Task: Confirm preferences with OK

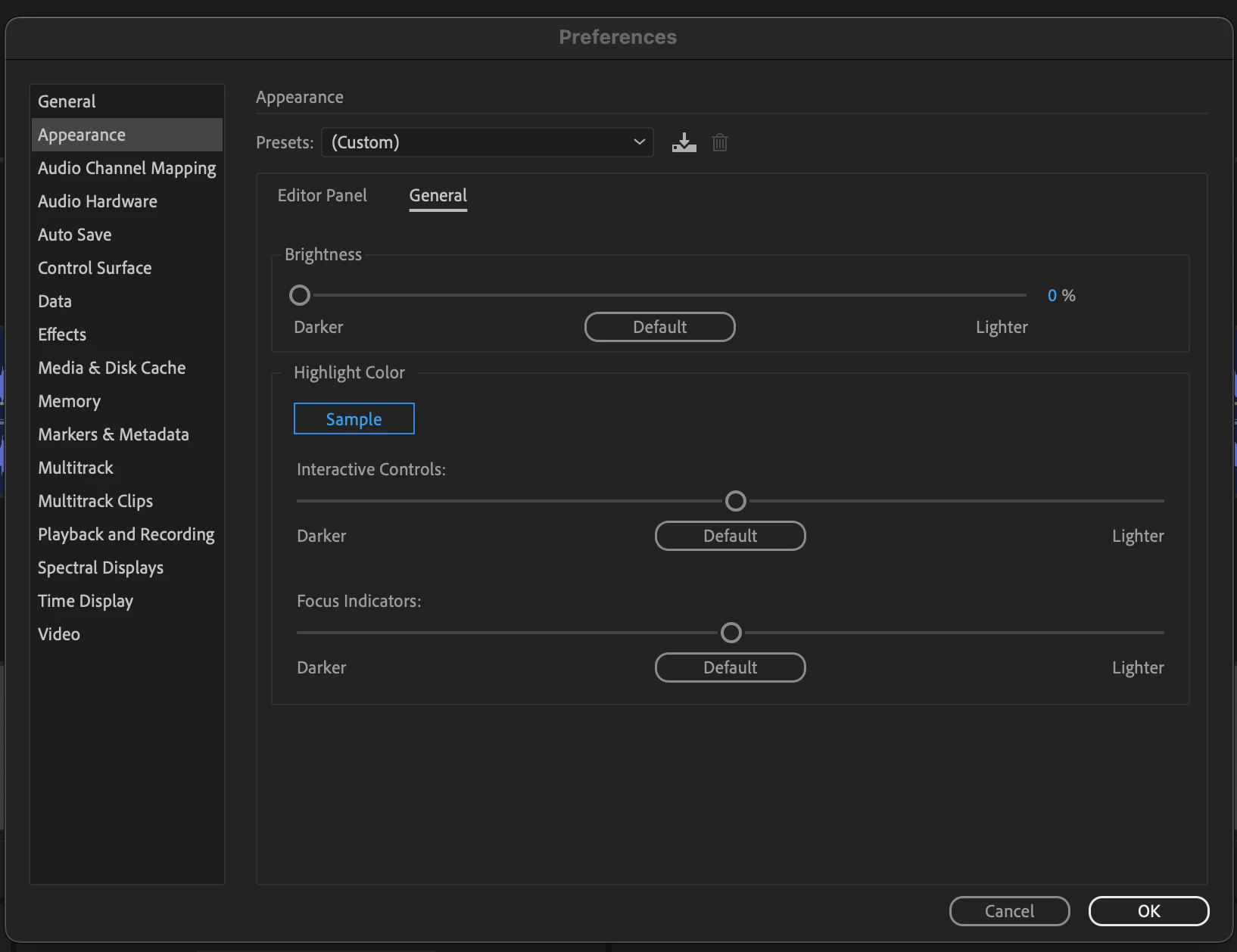Action: coord(1148,911)
